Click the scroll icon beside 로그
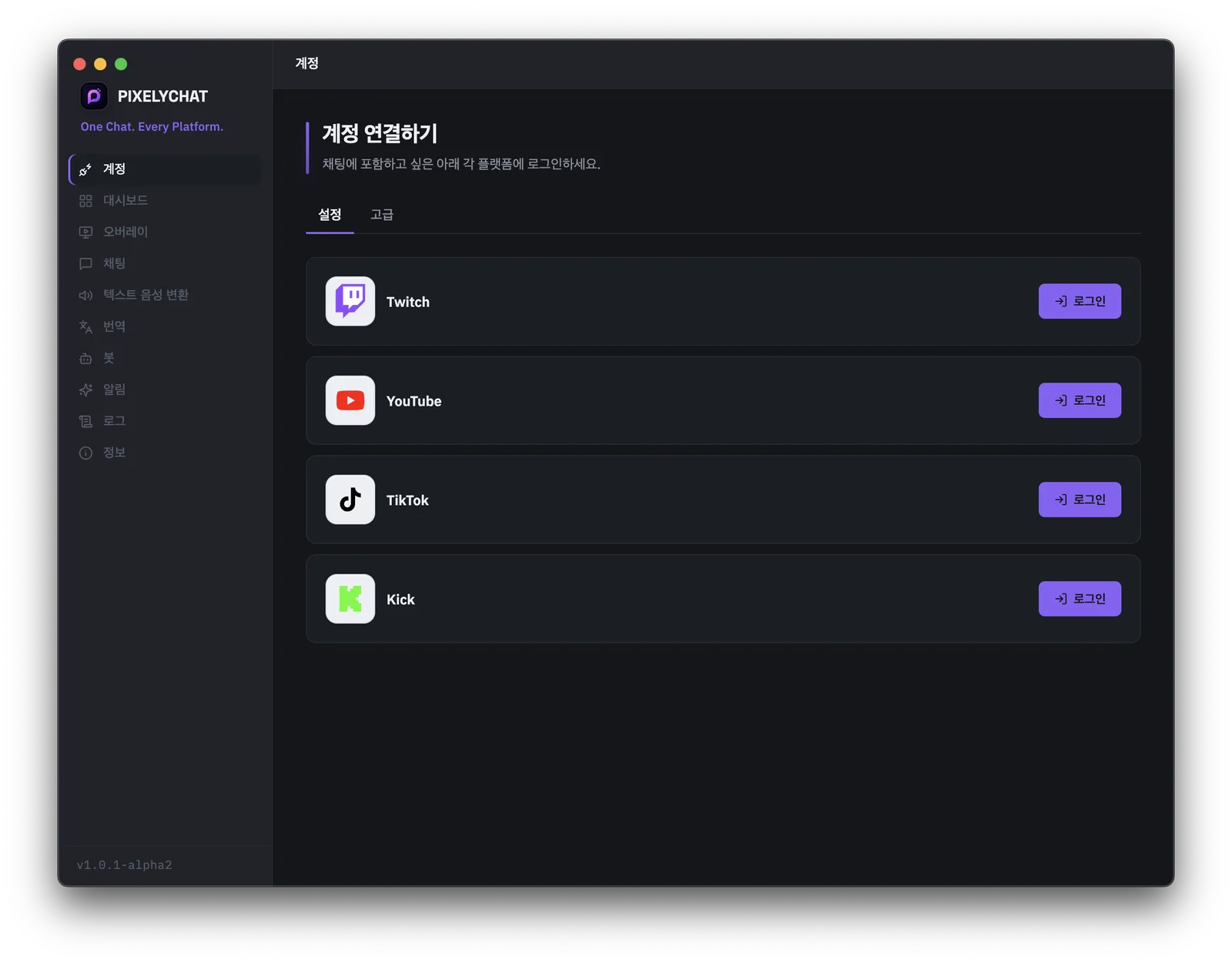1232x963 pixels. click(x=85, y=422)
